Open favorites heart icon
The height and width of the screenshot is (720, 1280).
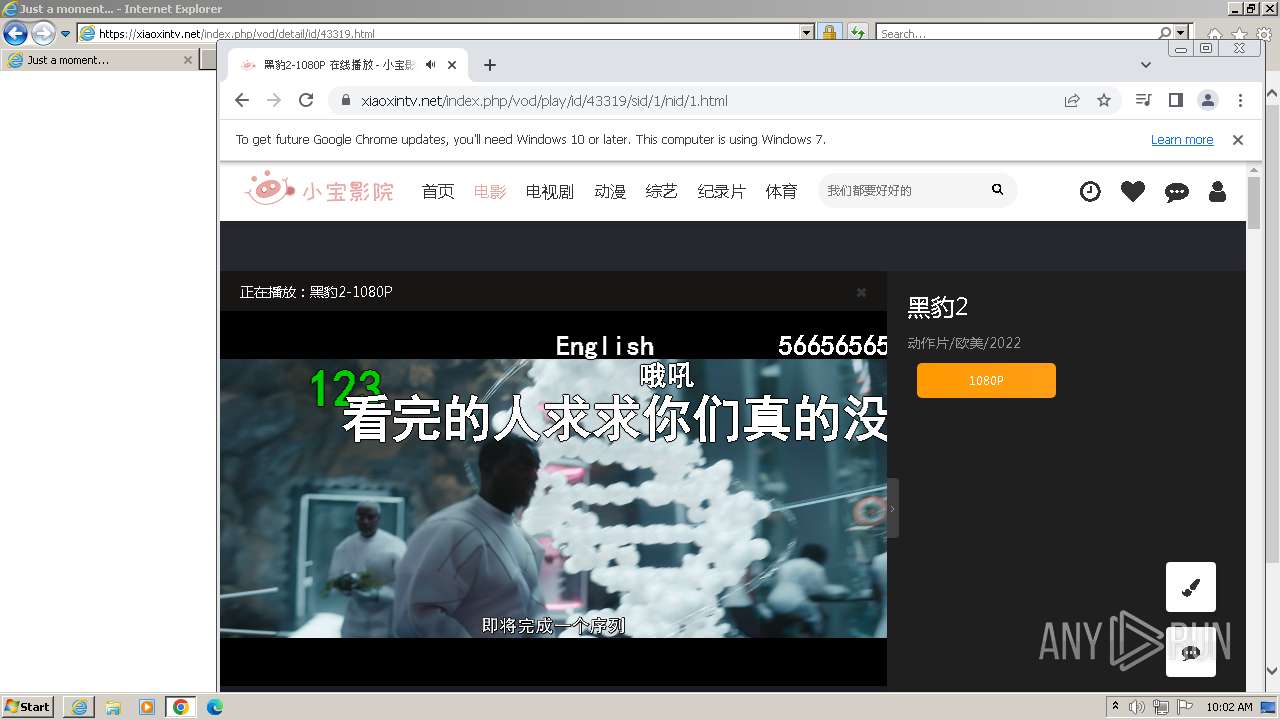click(x=1133, y=191)
